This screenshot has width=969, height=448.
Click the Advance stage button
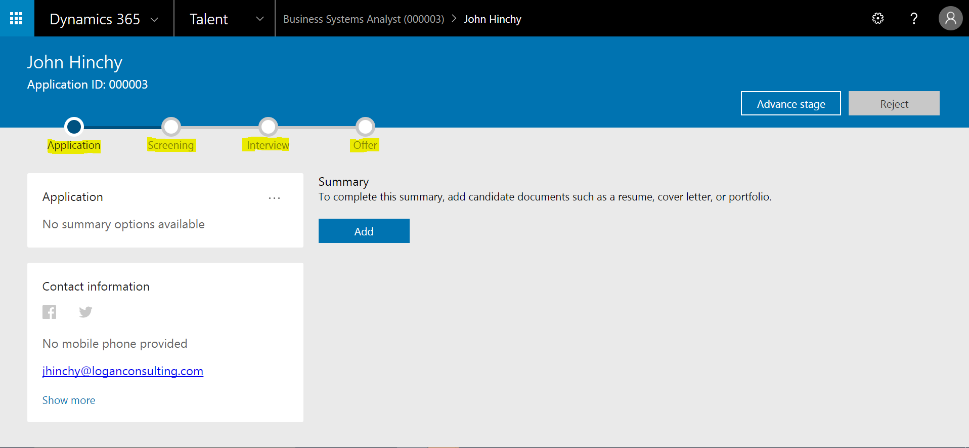[790, 104]
